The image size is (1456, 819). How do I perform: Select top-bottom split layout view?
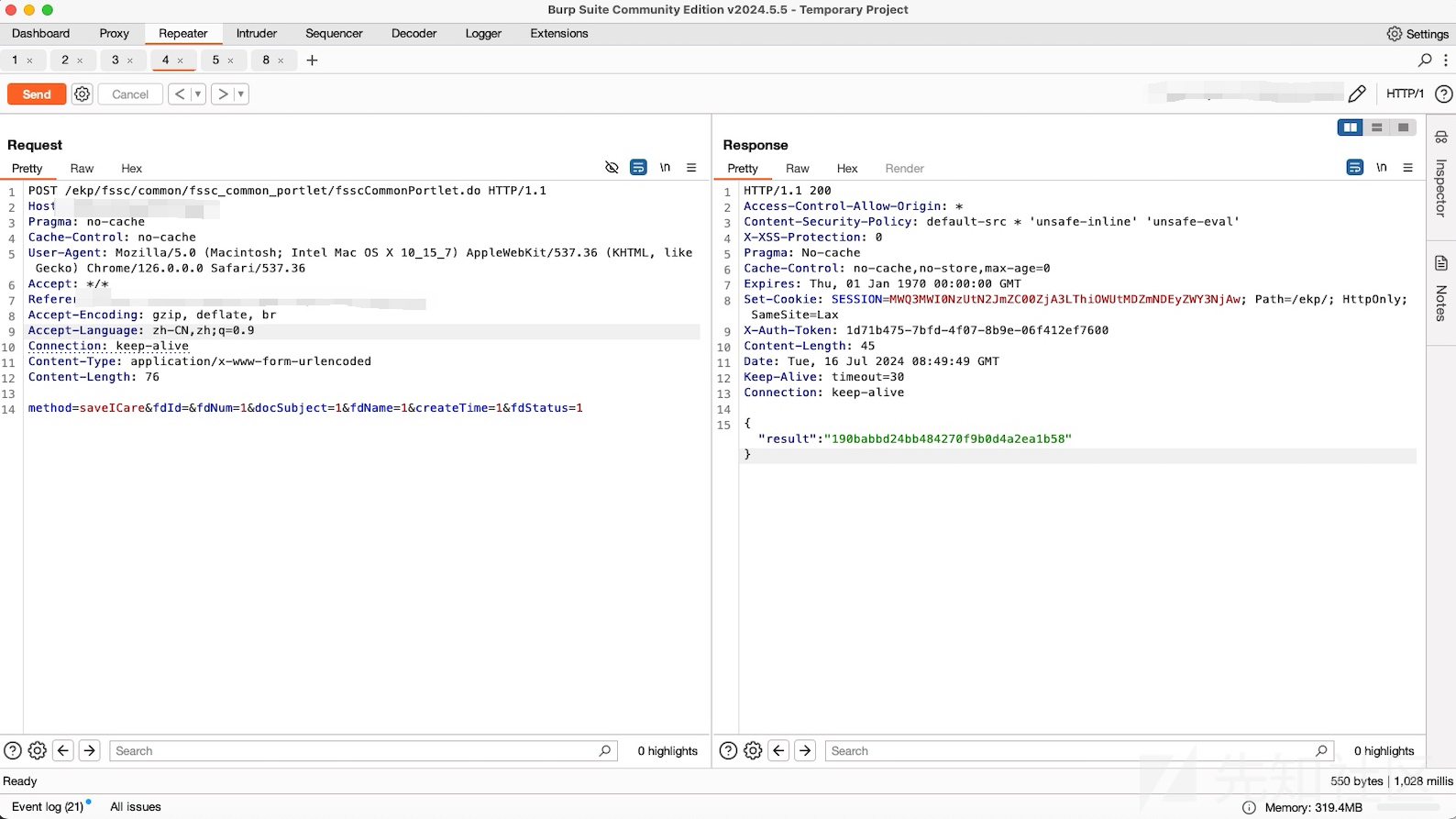pyautogui.click(x=1376, y=127)
